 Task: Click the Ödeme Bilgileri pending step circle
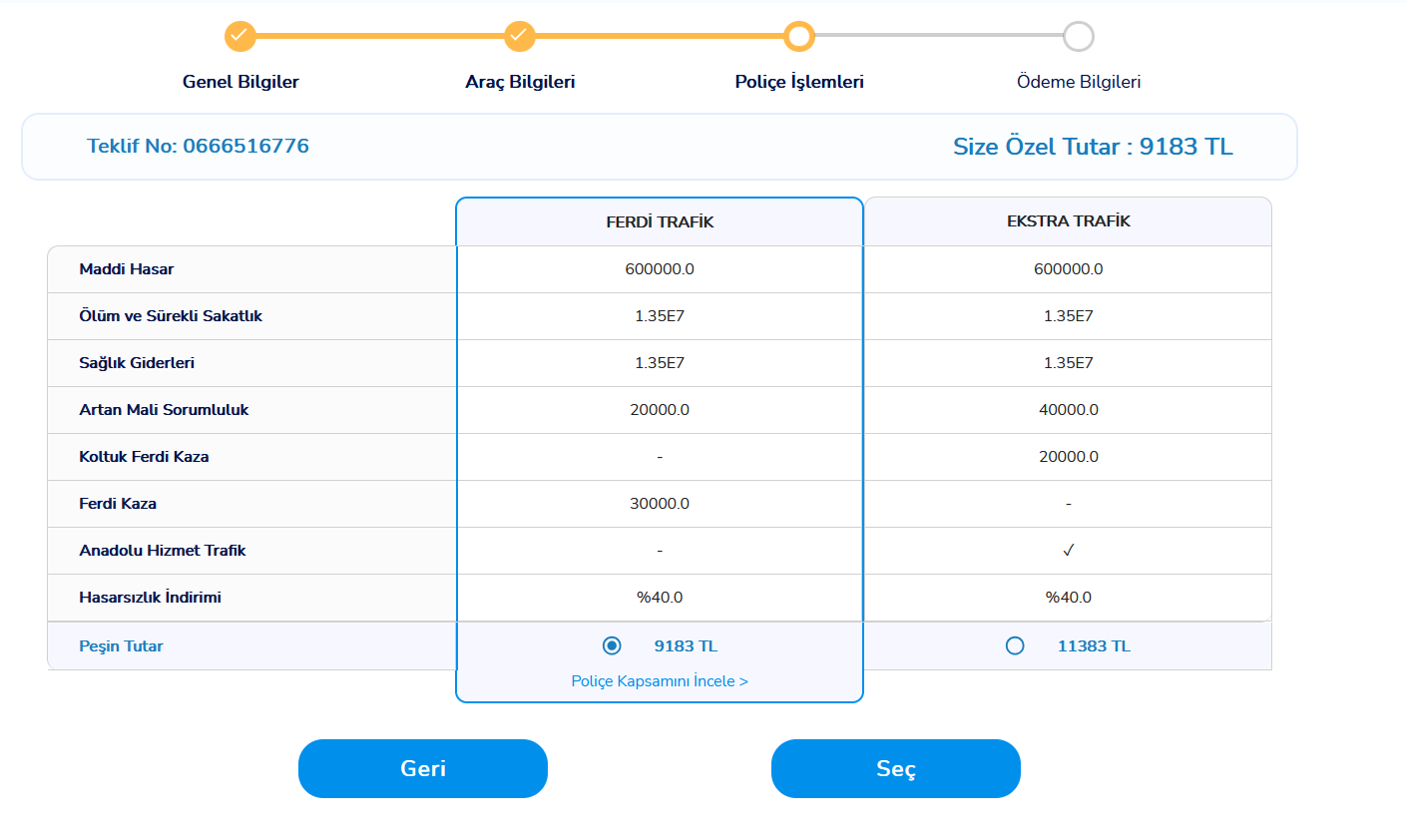[x=1079, y=36]
